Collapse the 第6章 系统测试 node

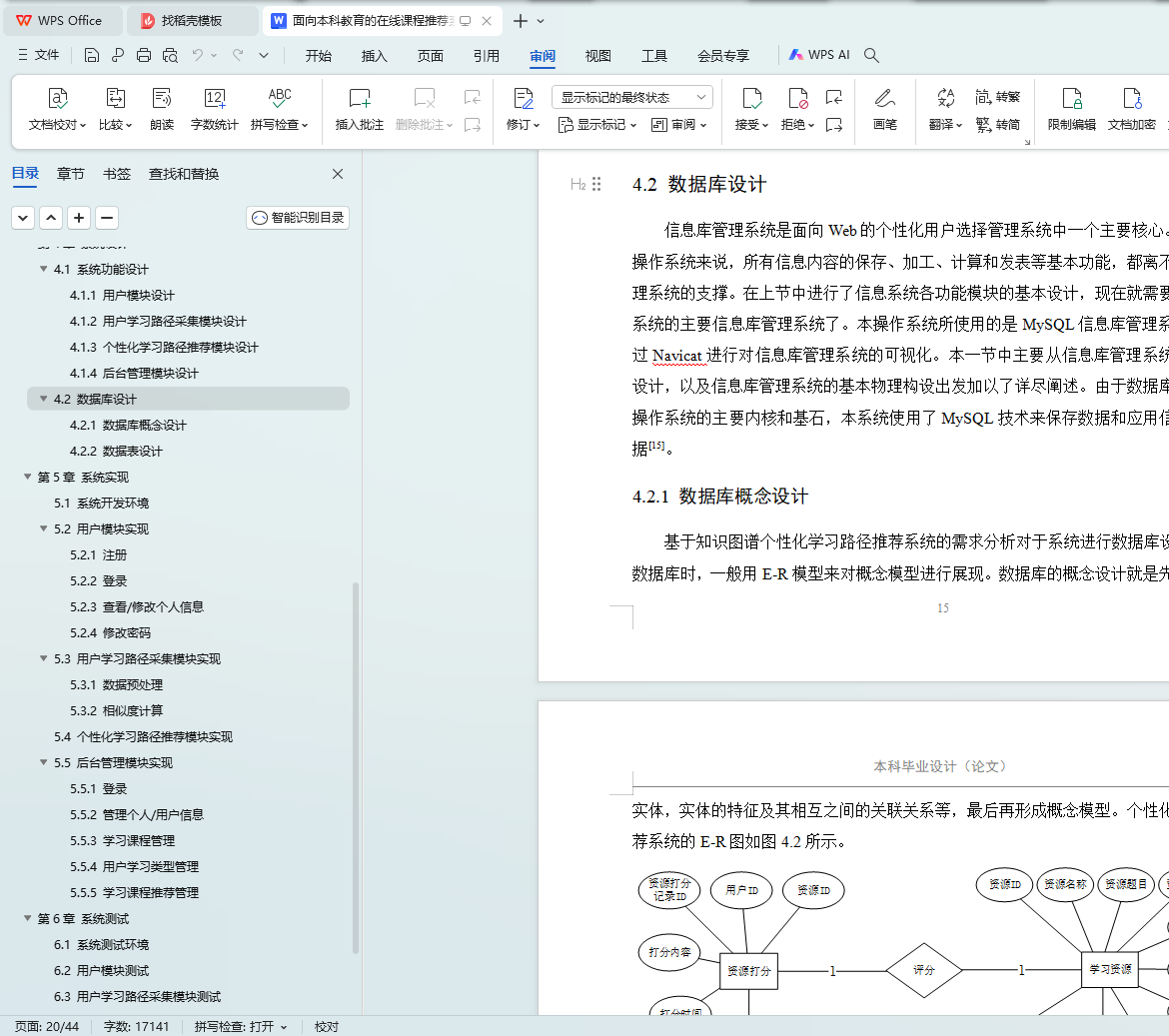click(28, 918)
